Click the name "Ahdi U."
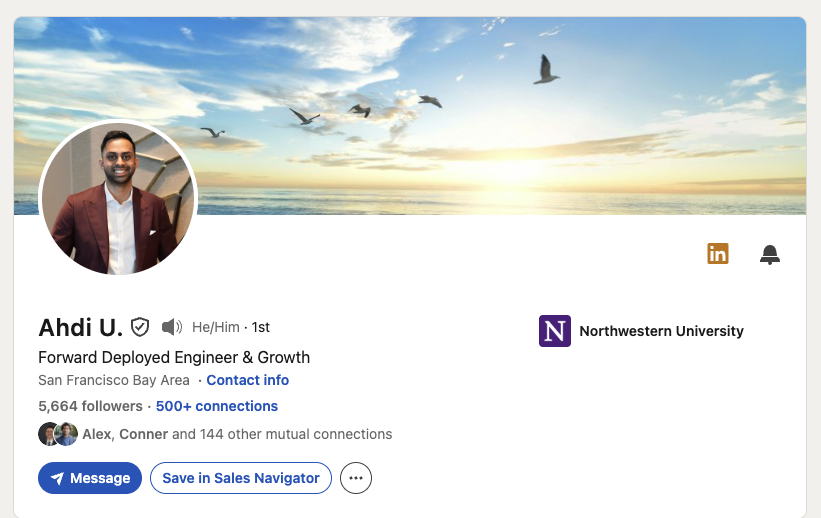821x518 pixels. pyautogui.click(x=81, y=328)
